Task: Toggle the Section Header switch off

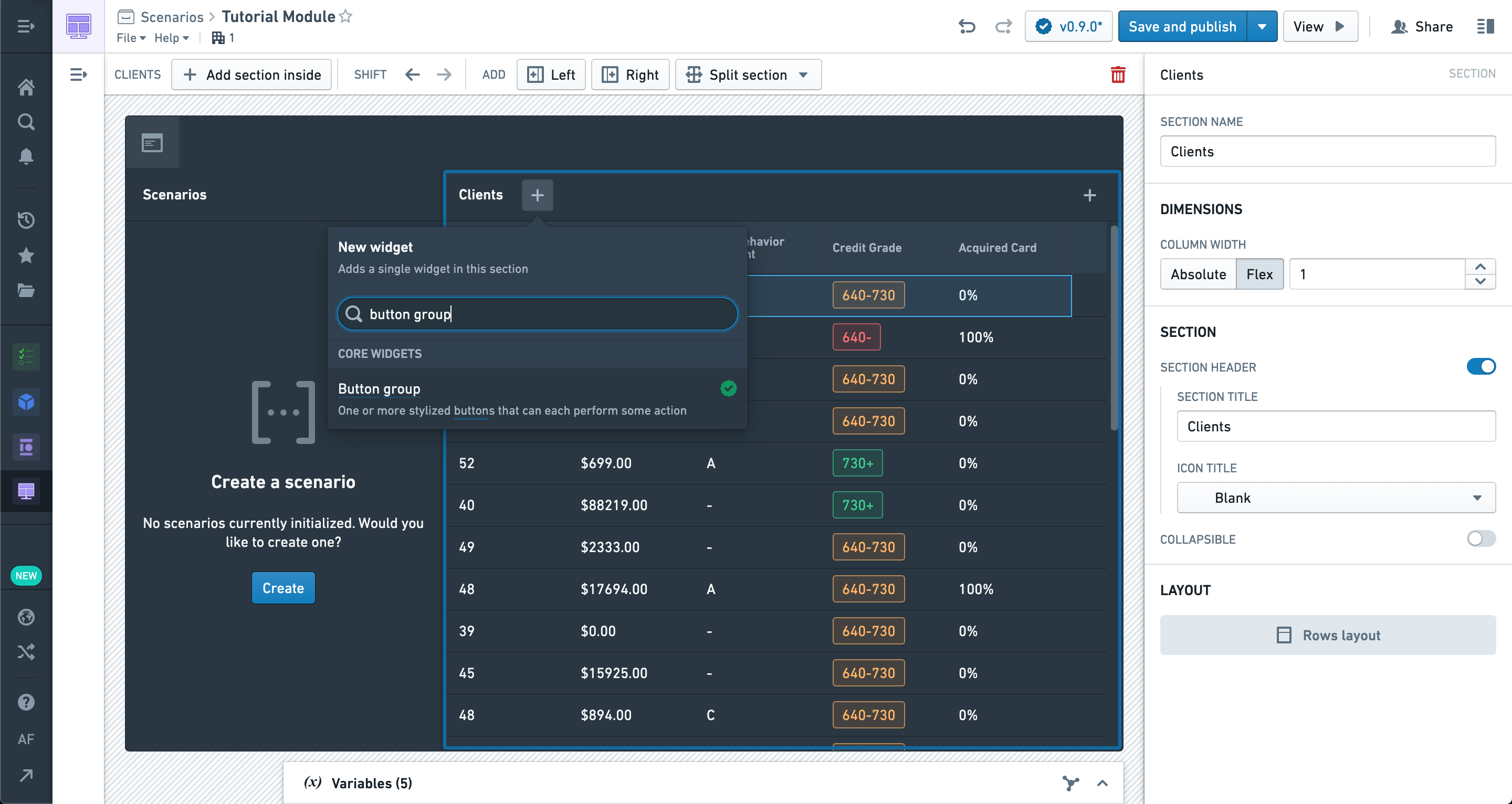Action: tap(1481, 367)
